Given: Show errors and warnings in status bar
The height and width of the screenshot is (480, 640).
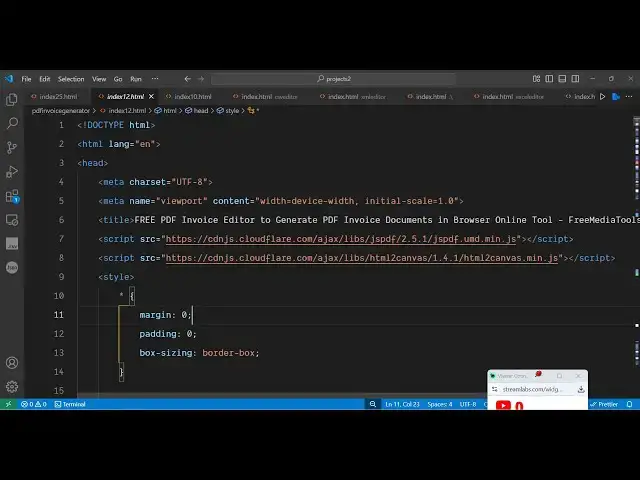Looking at the screenshot, I should point(33,404).
